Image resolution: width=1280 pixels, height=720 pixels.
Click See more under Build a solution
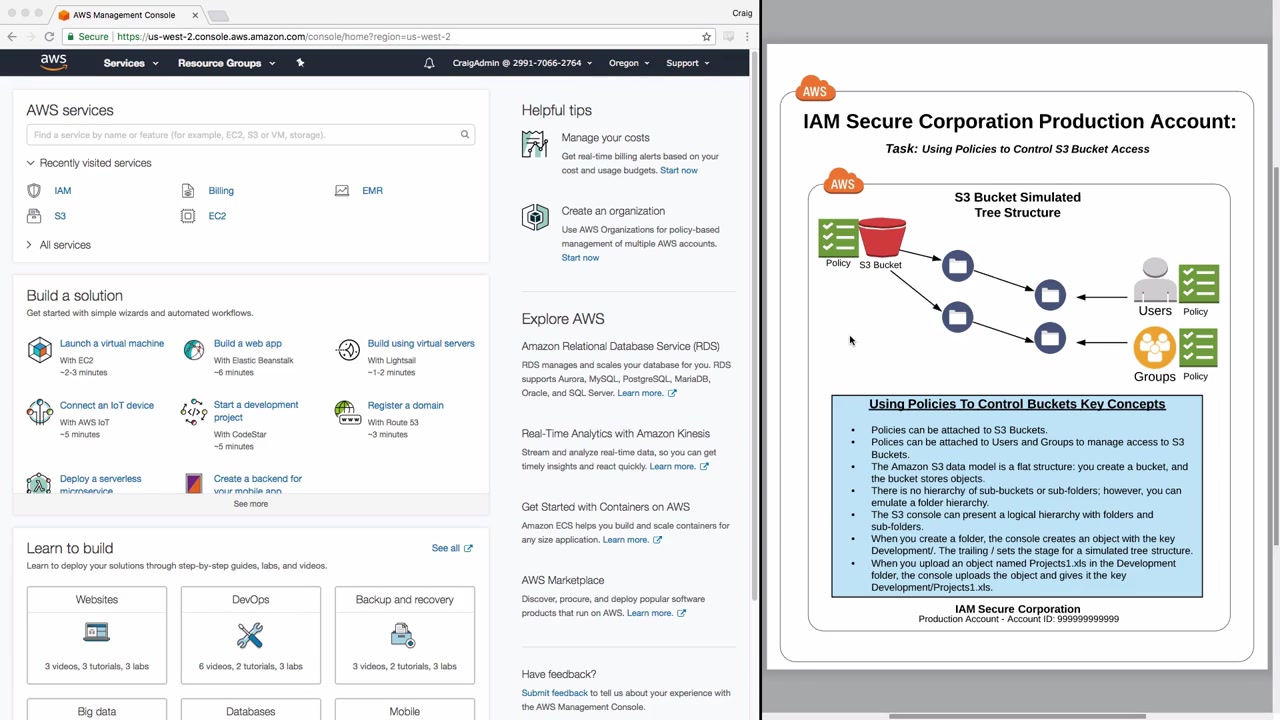[251, 504]
